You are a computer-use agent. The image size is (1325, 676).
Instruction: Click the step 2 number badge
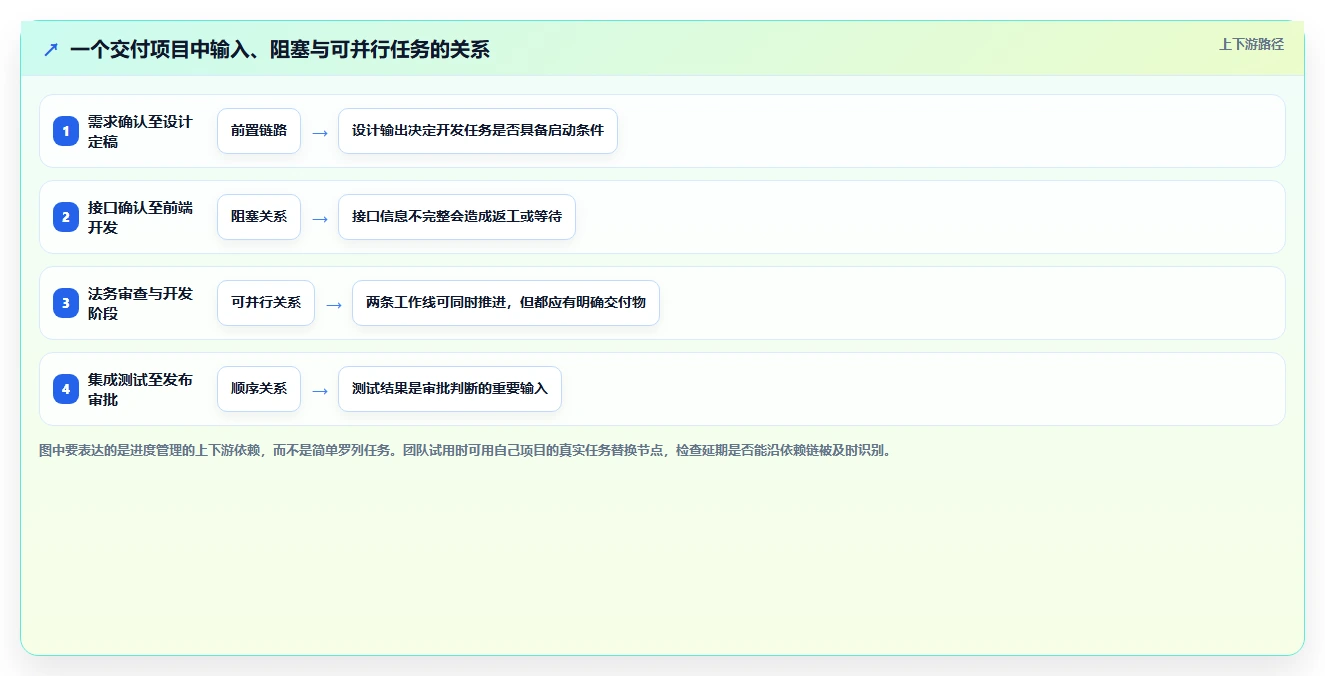66,217
